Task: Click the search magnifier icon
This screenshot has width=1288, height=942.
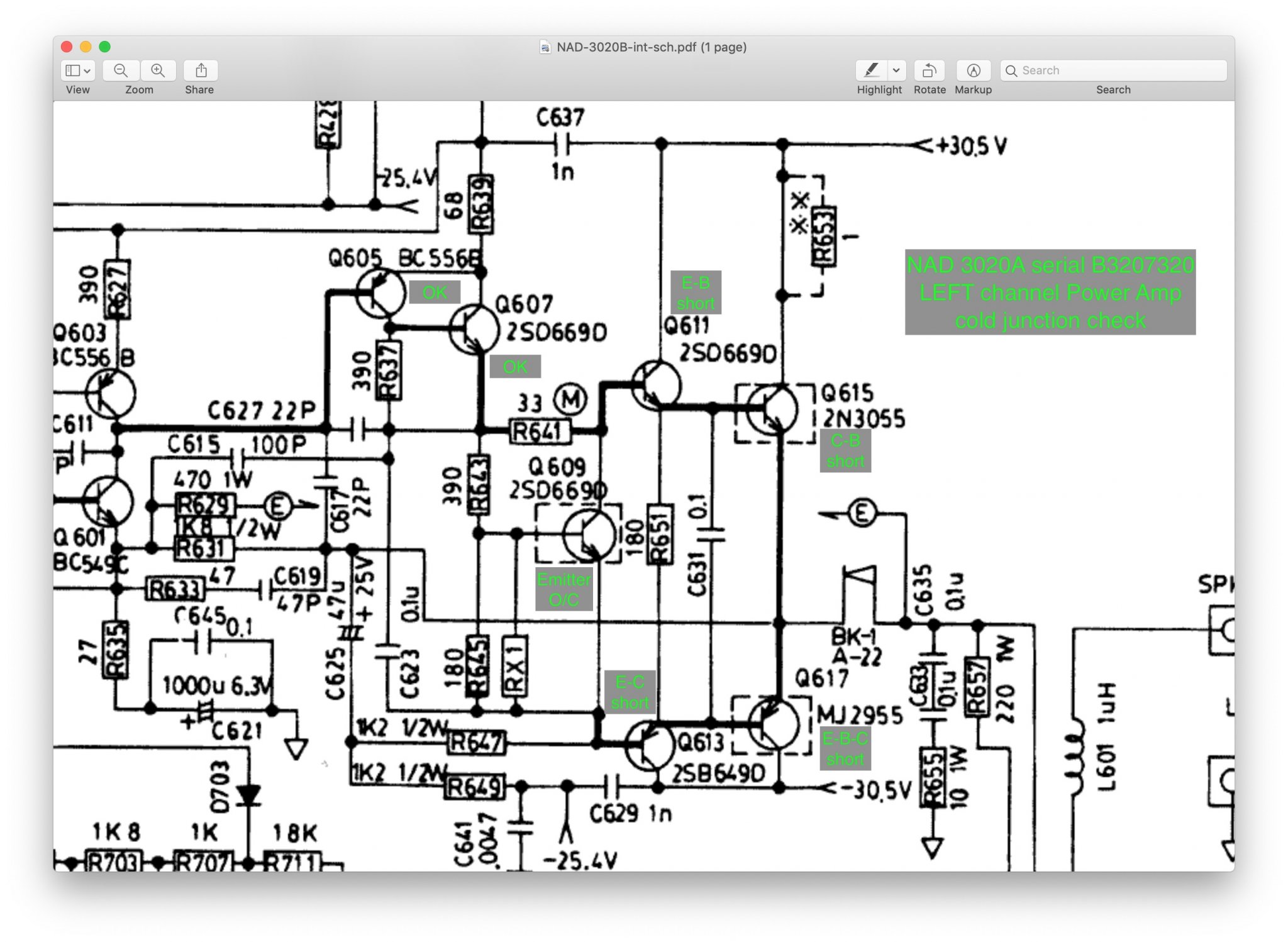Action: tap(1011, 70)
